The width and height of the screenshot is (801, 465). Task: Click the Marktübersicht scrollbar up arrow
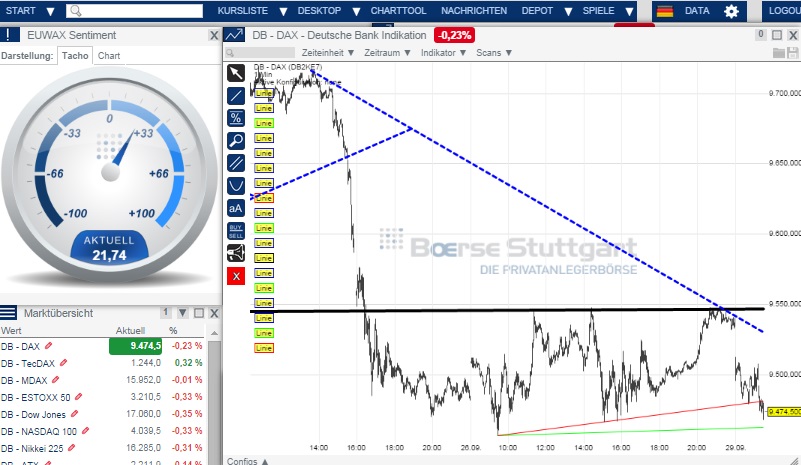214,333
